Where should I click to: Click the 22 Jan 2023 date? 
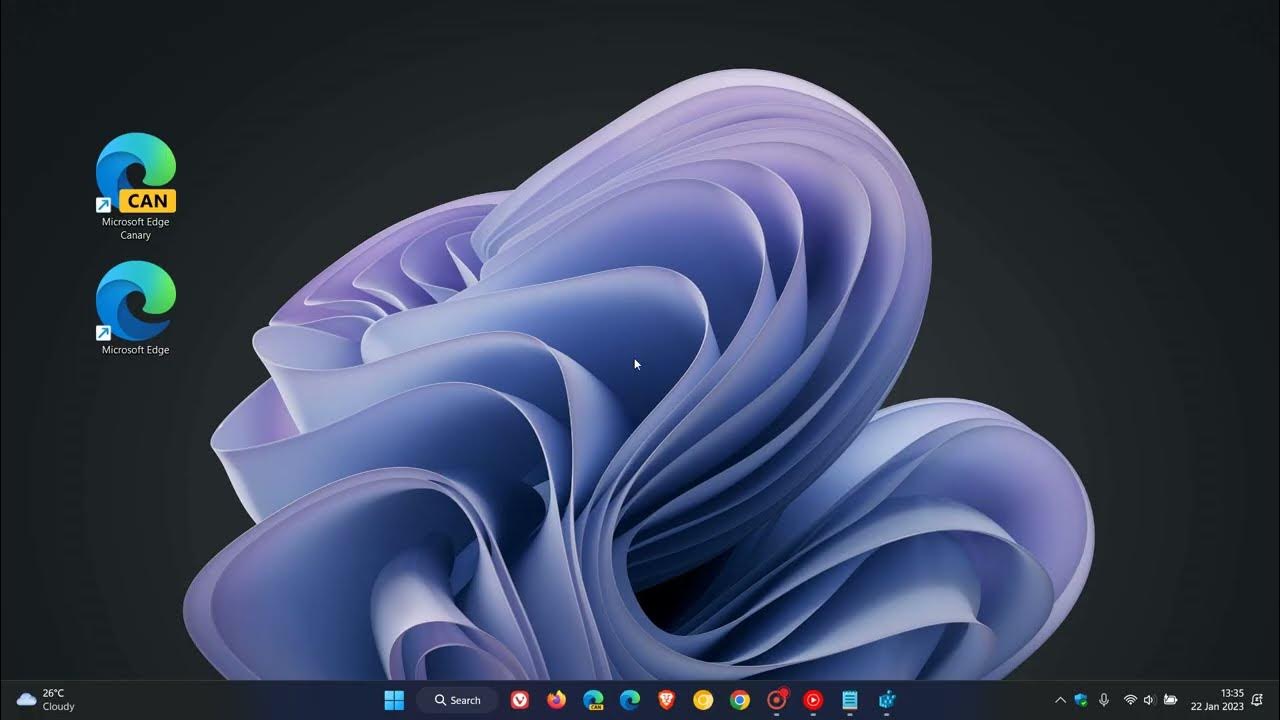point(1217,707)
